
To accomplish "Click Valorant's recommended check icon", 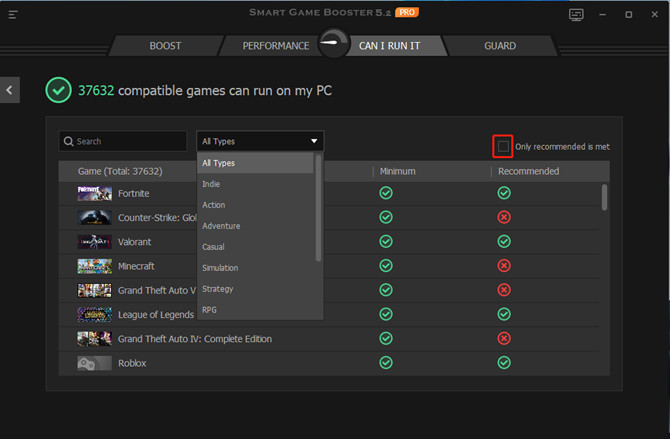I will 504,242.
